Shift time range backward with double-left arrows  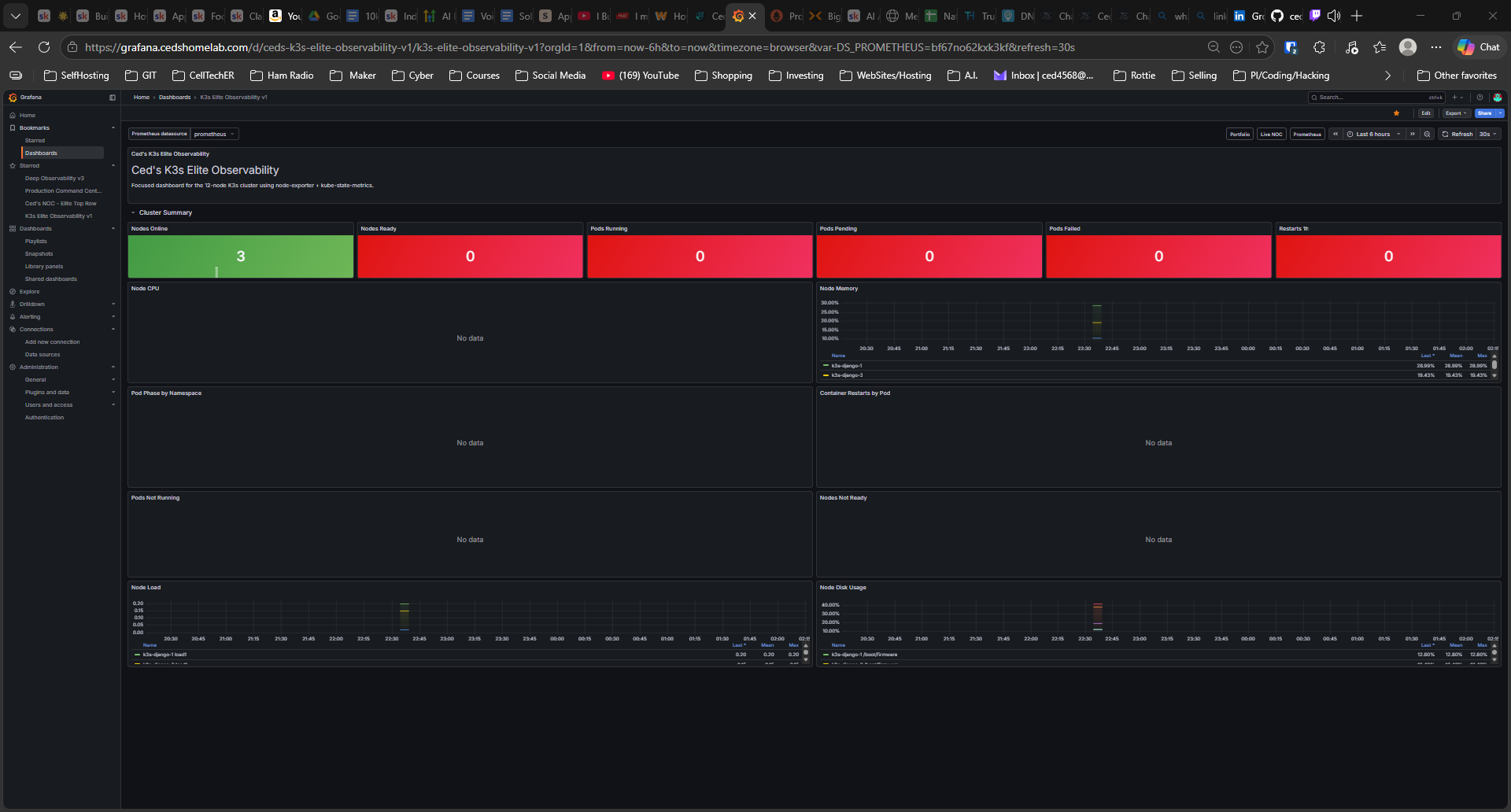[1336, 134]
